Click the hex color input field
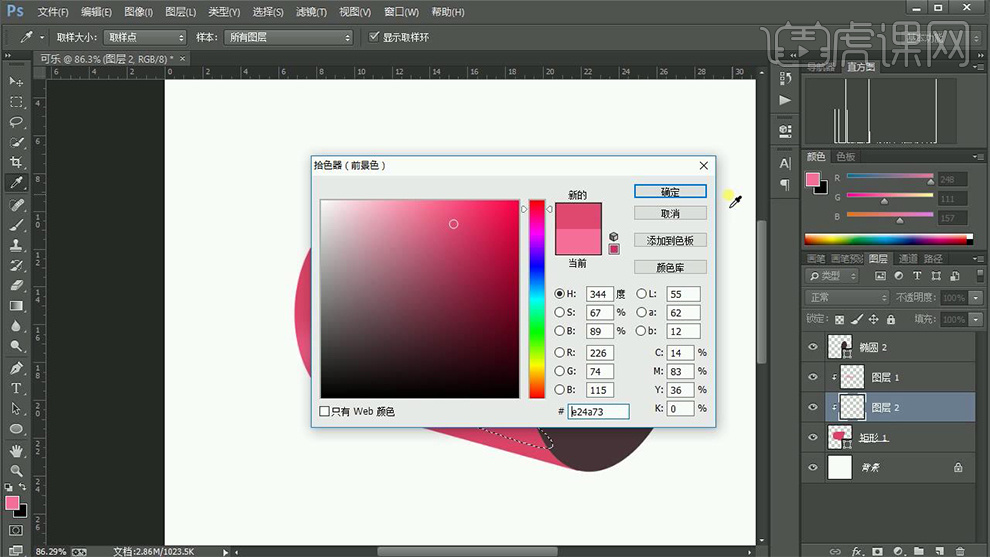 point(598,411)
